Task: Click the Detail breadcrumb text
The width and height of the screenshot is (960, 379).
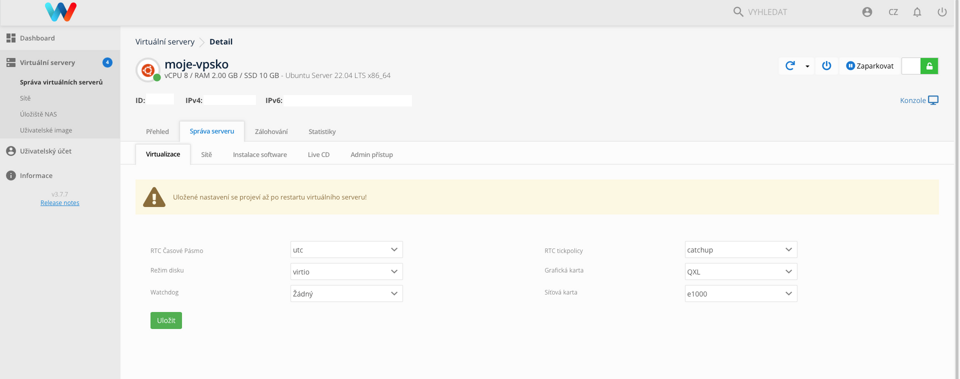Action: click(x=221, y=42)
